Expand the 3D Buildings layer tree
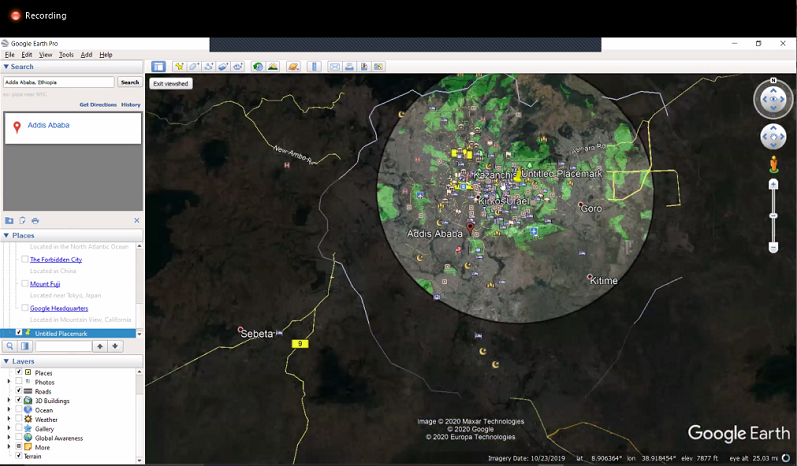 (x=9, y=400)
